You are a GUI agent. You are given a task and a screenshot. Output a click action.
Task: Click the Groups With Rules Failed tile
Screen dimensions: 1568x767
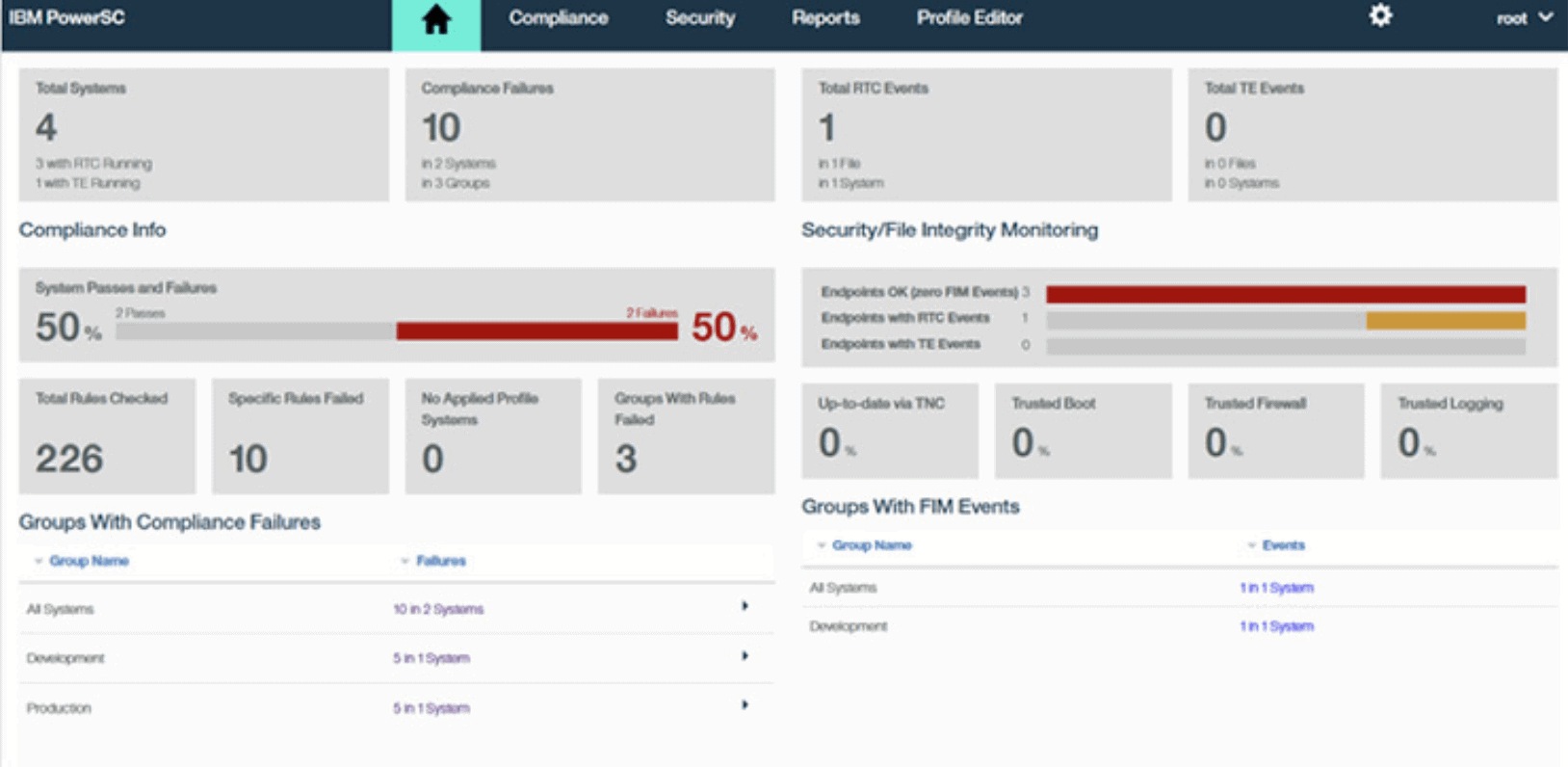[686, 436]
